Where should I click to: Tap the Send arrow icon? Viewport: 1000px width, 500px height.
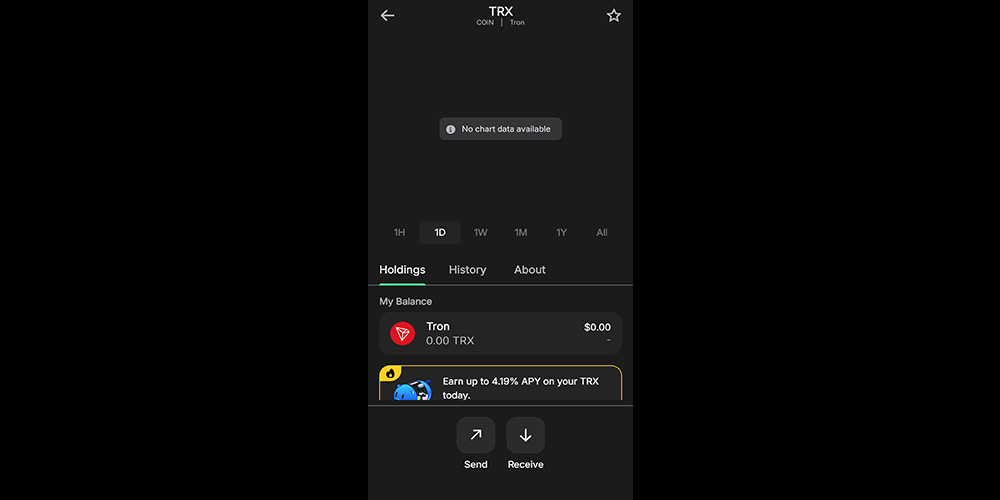click(476, 435)
